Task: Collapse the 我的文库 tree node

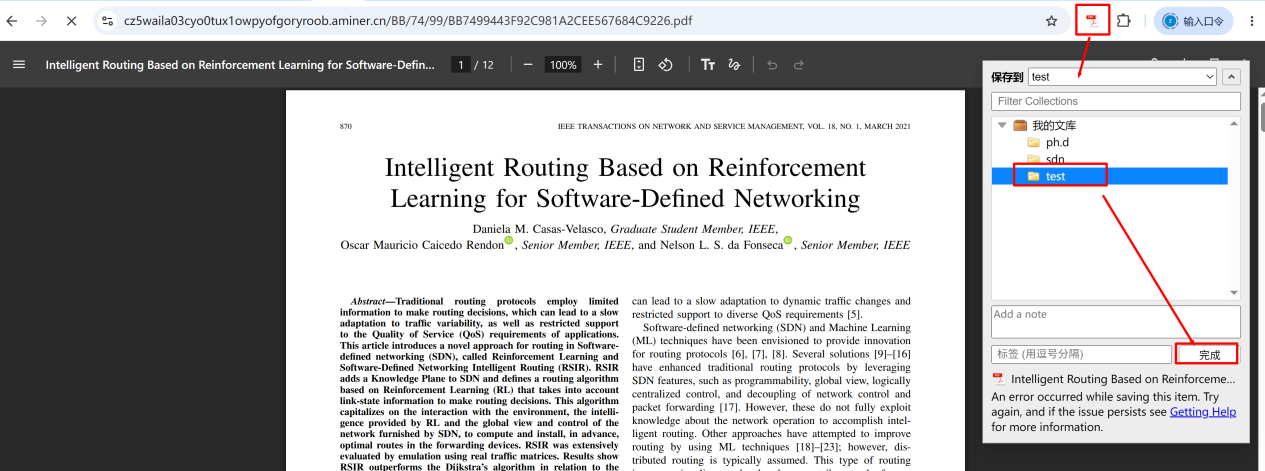Action: (1002, 125)
